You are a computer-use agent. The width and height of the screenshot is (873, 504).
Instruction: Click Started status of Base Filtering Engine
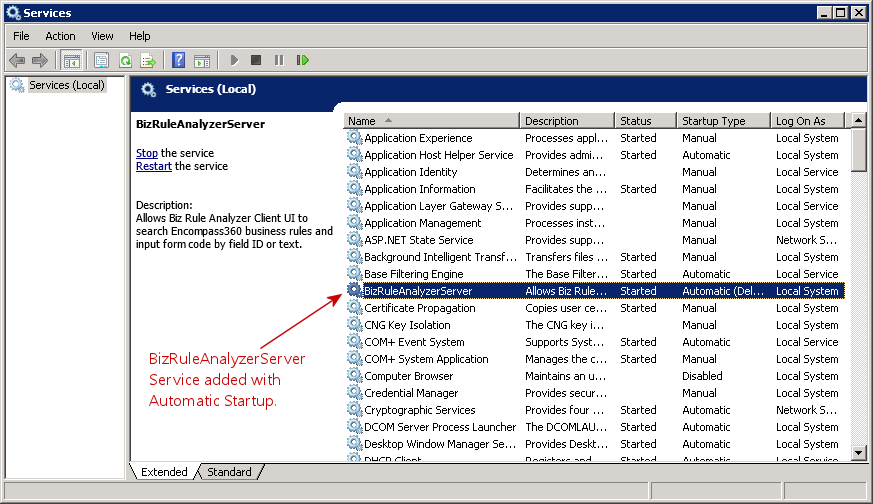[x=638, y=274]
